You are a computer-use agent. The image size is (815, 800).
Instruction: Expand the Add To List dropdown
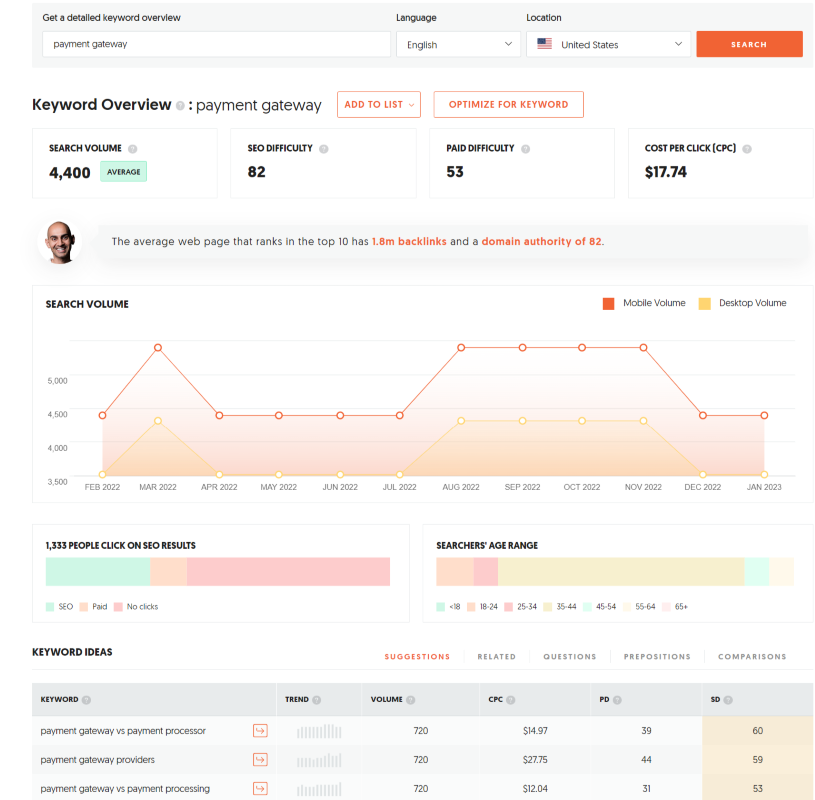[x=378, y=104]
